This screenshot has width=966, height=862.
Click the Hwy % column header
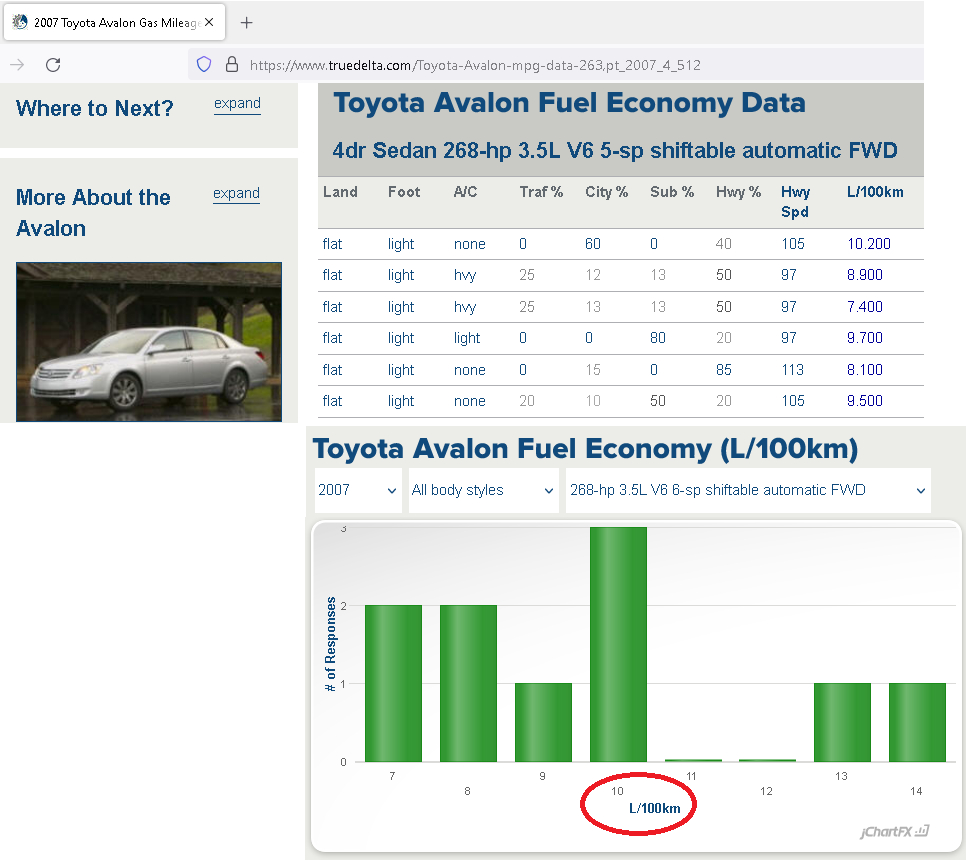(738, 192)
